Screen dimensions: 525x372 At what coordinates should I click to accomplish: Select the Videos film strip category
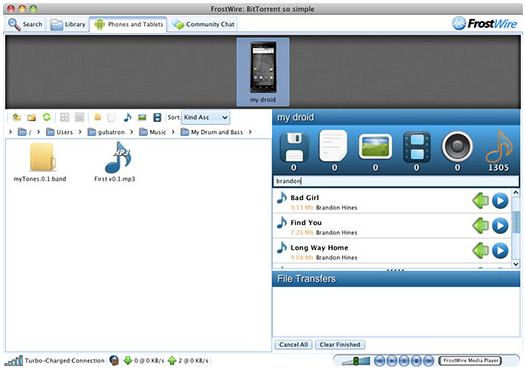coord(417,147)
